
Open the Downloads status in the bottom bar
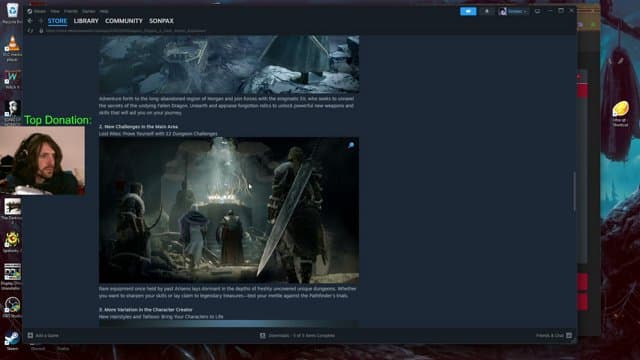click(x=298, y=336)
